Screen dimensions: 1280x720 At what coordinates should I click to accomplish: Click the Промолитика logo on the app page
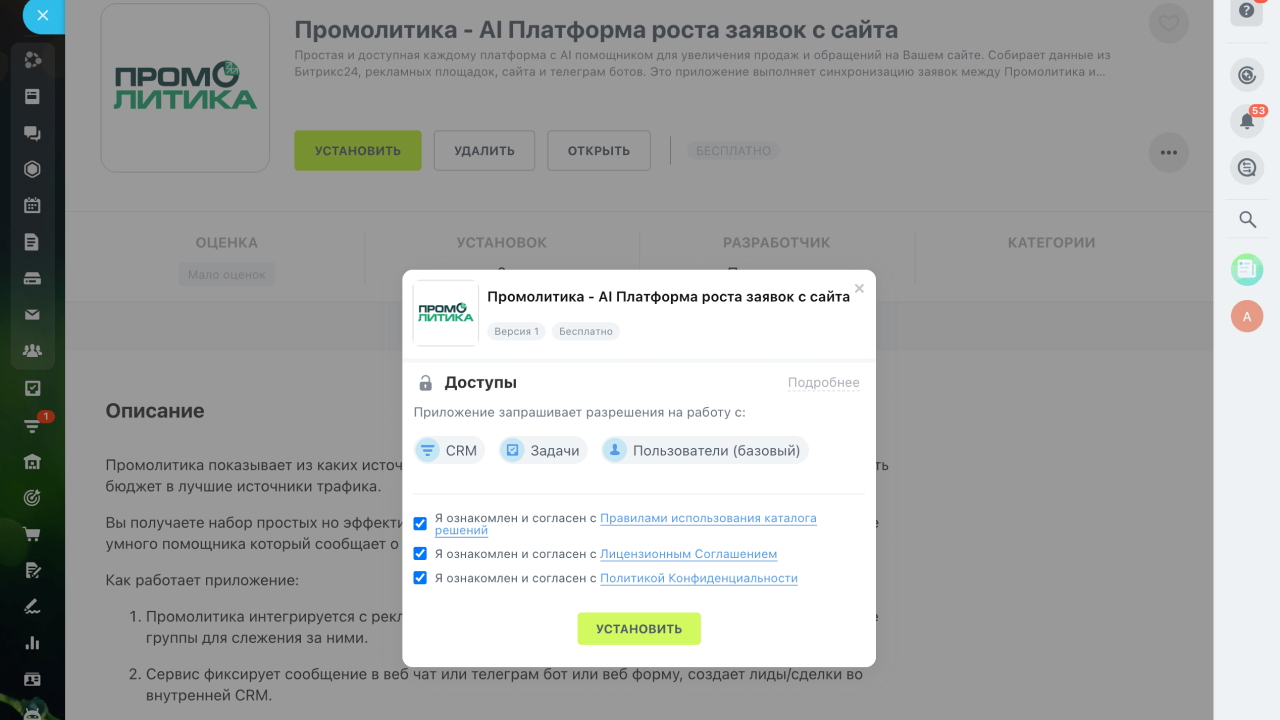185,87
